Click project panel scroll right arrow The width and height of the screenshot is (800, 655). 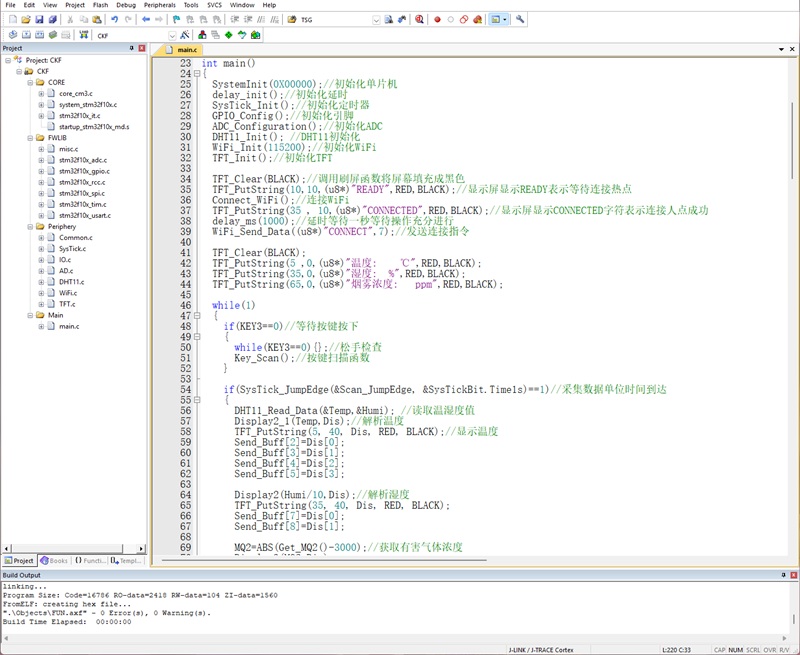pos(141,548)
